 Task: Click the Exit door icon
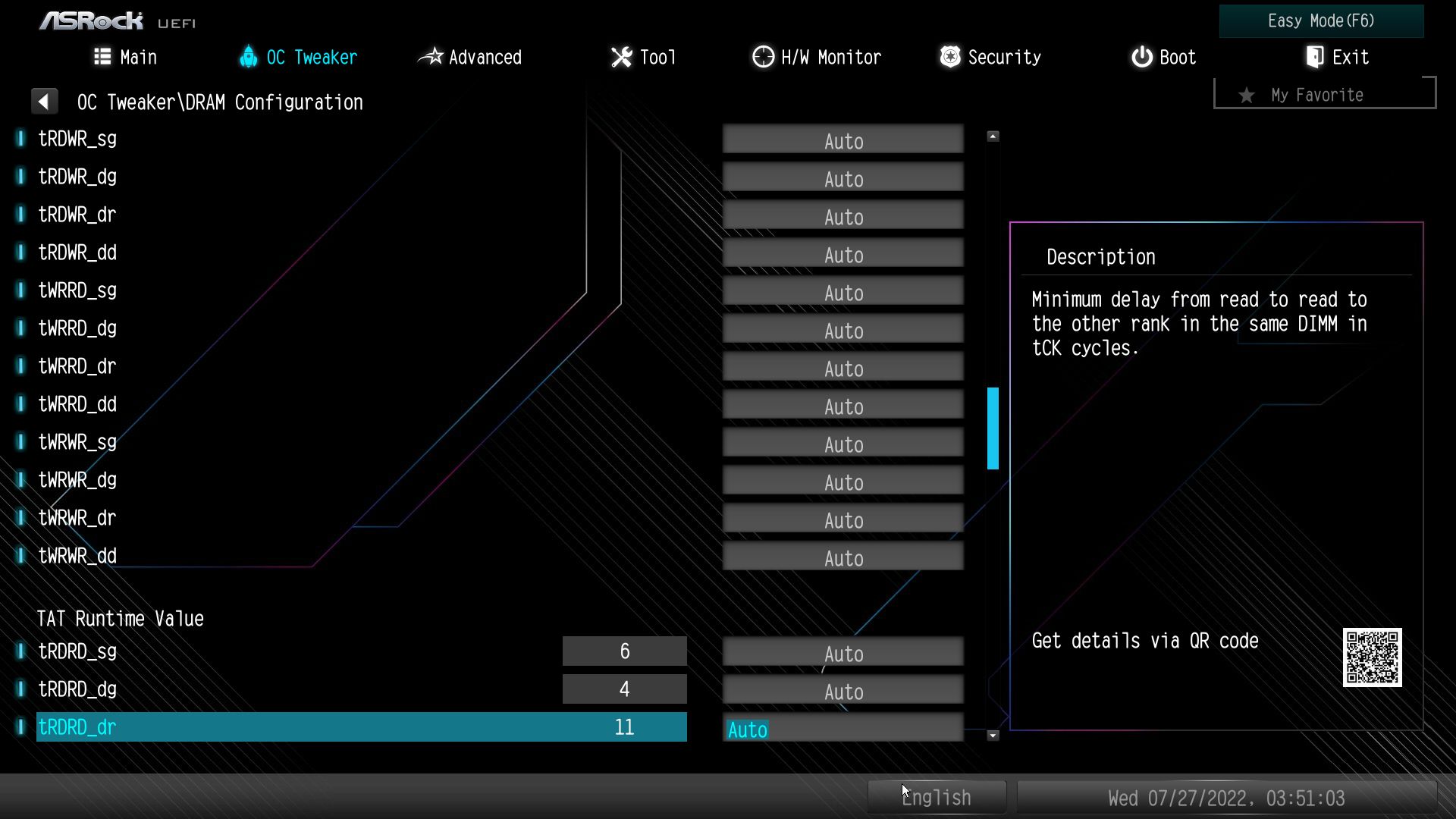point(1315,57)
